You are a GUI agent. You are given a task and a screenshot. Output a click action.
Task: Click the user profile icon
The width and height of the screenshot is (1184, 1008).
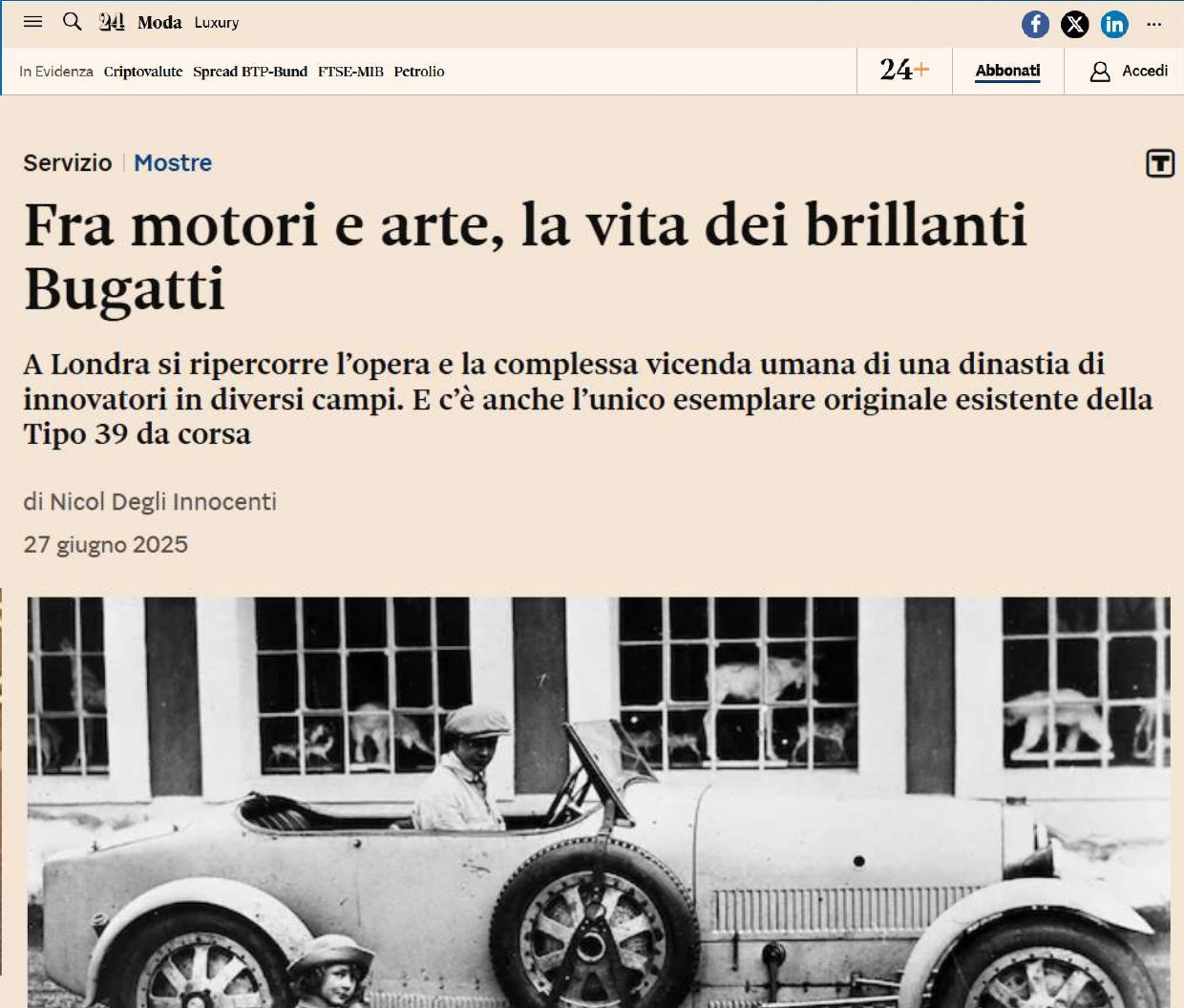[1100, 72]
